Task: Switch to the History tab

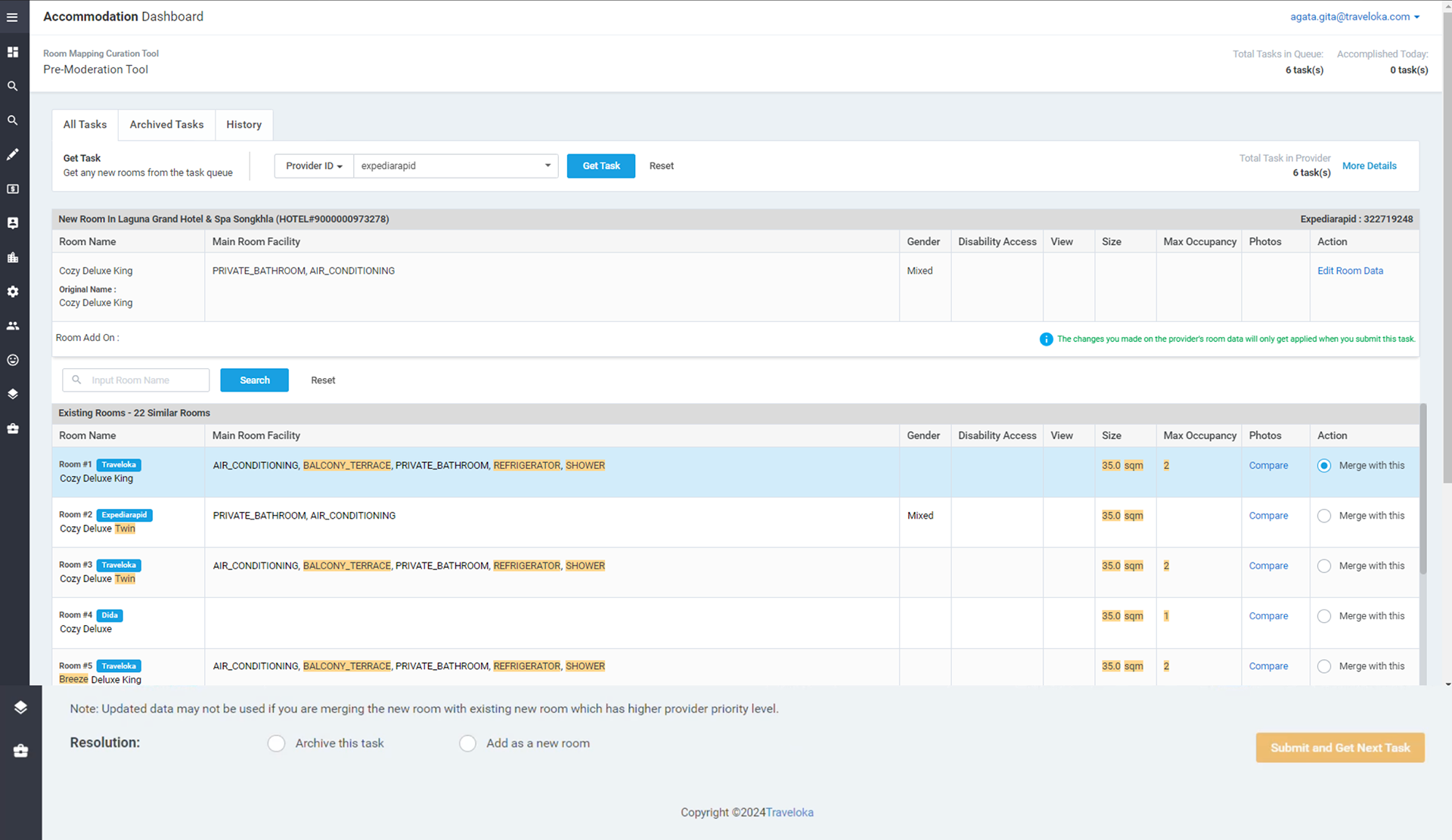Action: [x=244, y=125]
